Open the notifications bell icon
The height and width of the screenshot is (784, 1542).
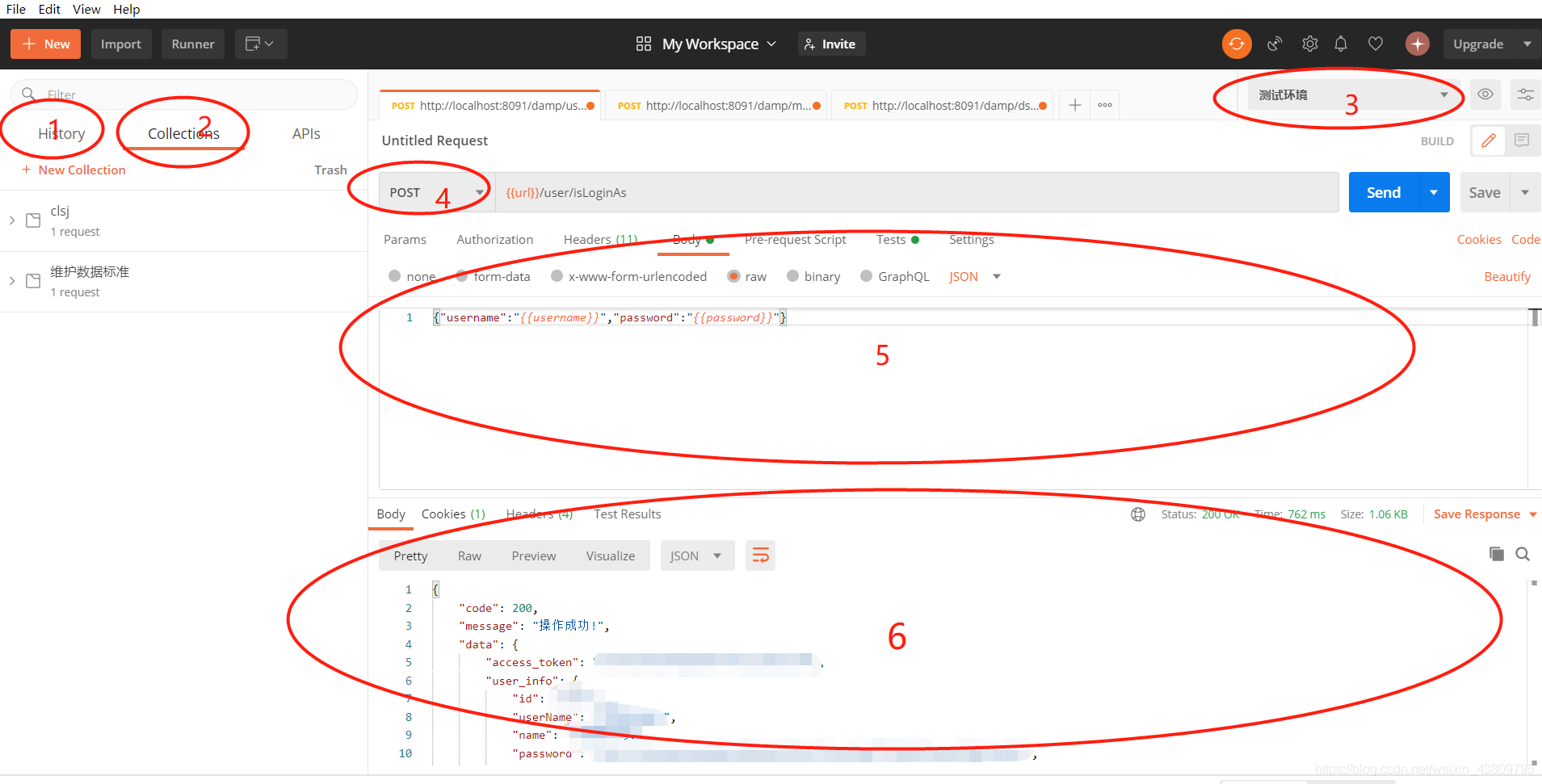point(1341,44)
